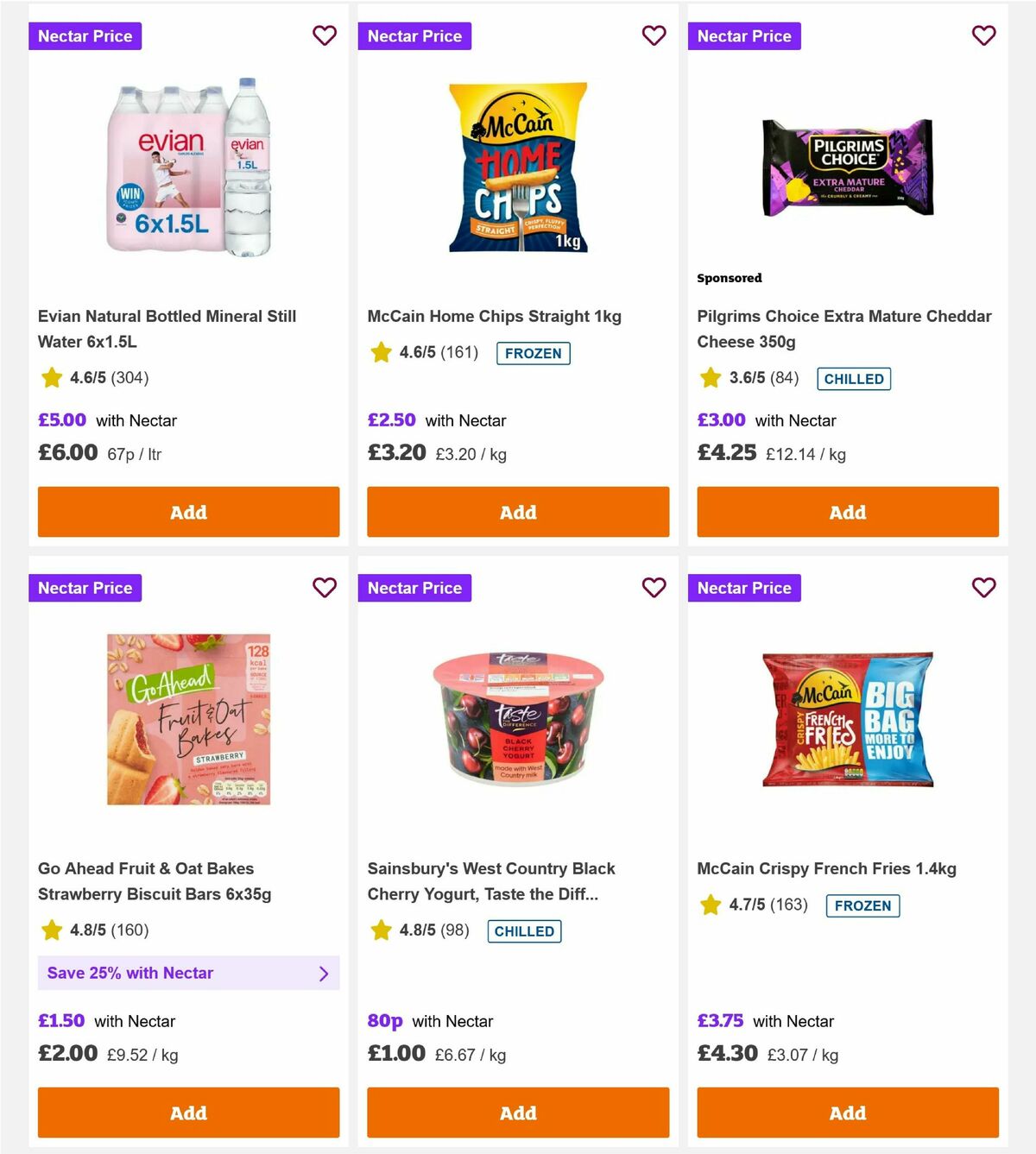Click the chevron arrow on the Nectar savings banner
1036x1154 pixels.
(325, 973)
